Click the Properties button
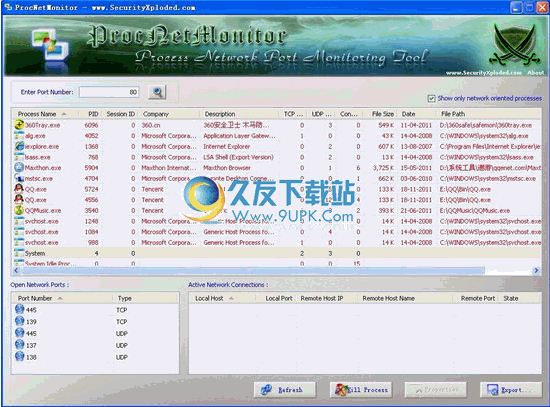This screenshot has width=550, height=407. (436, 389)
